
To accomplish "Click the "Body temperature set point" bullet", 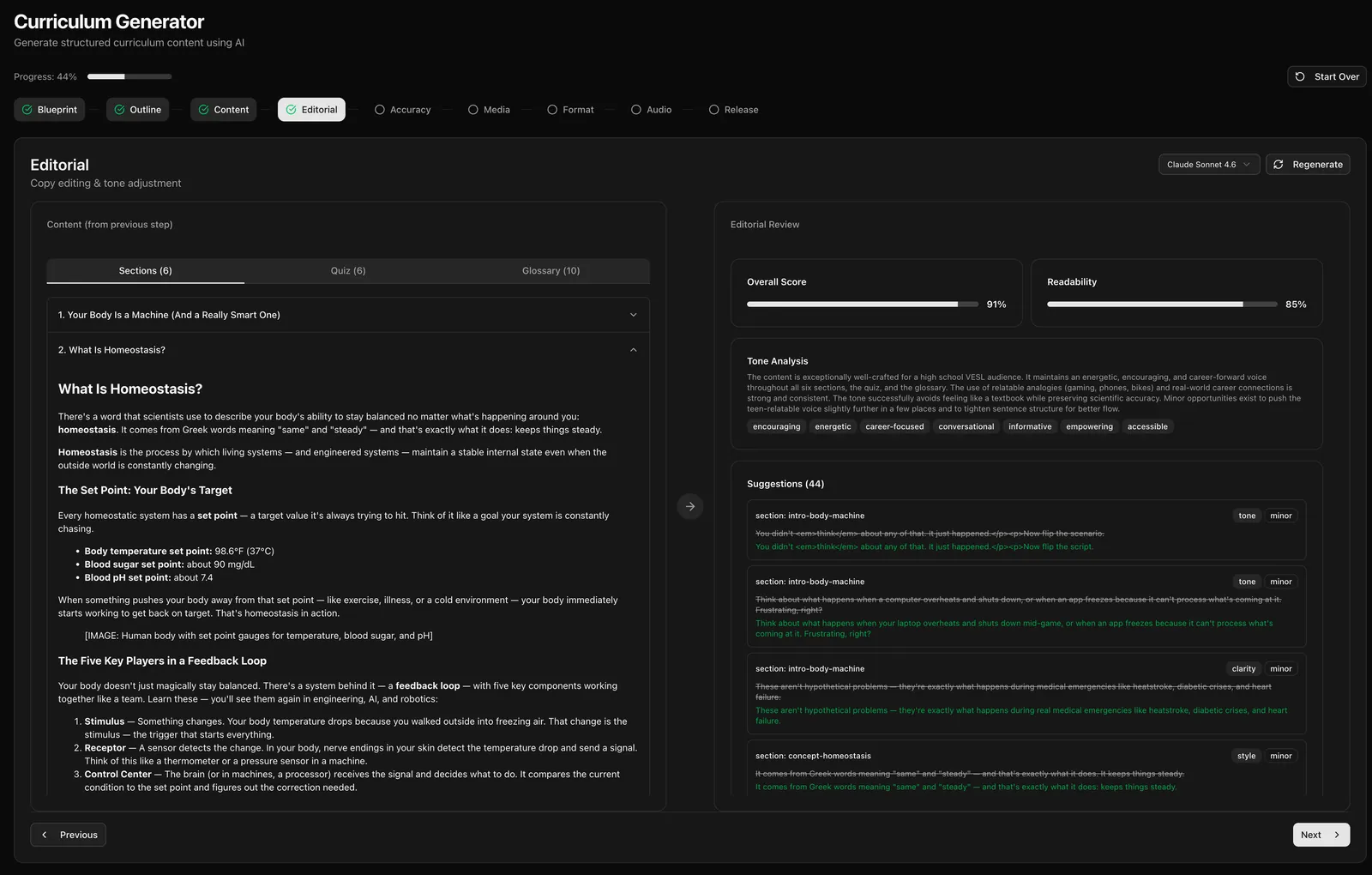I will click(x=179, y=552).
